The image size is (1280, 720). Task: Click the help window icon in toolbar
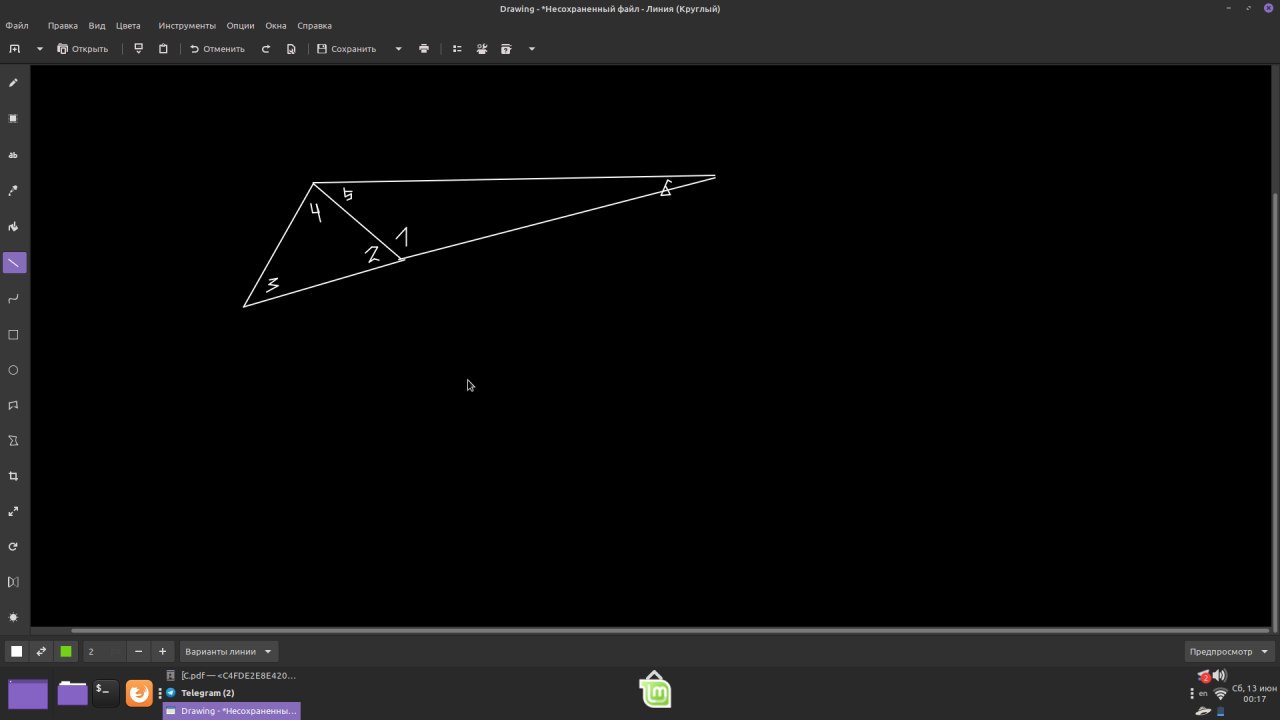pyautogui.click(x=506, y=48)
